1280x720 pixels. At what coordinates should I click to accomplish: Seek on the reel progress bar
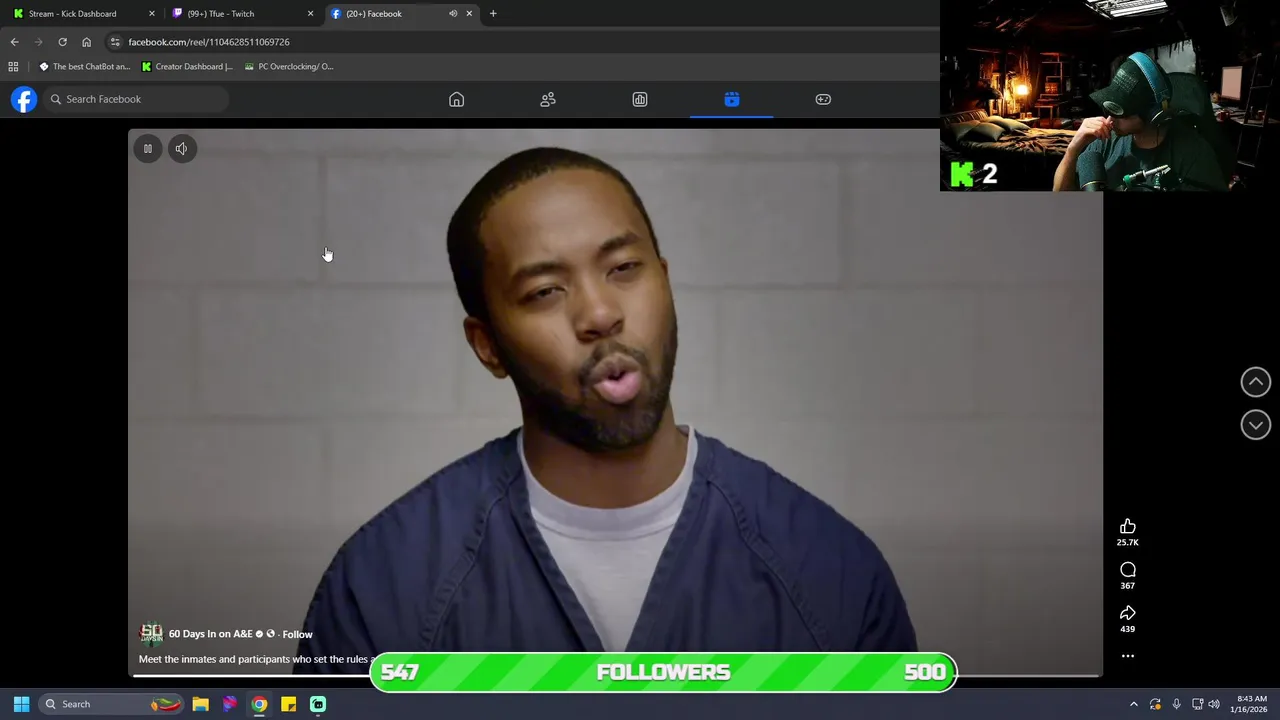615,676
